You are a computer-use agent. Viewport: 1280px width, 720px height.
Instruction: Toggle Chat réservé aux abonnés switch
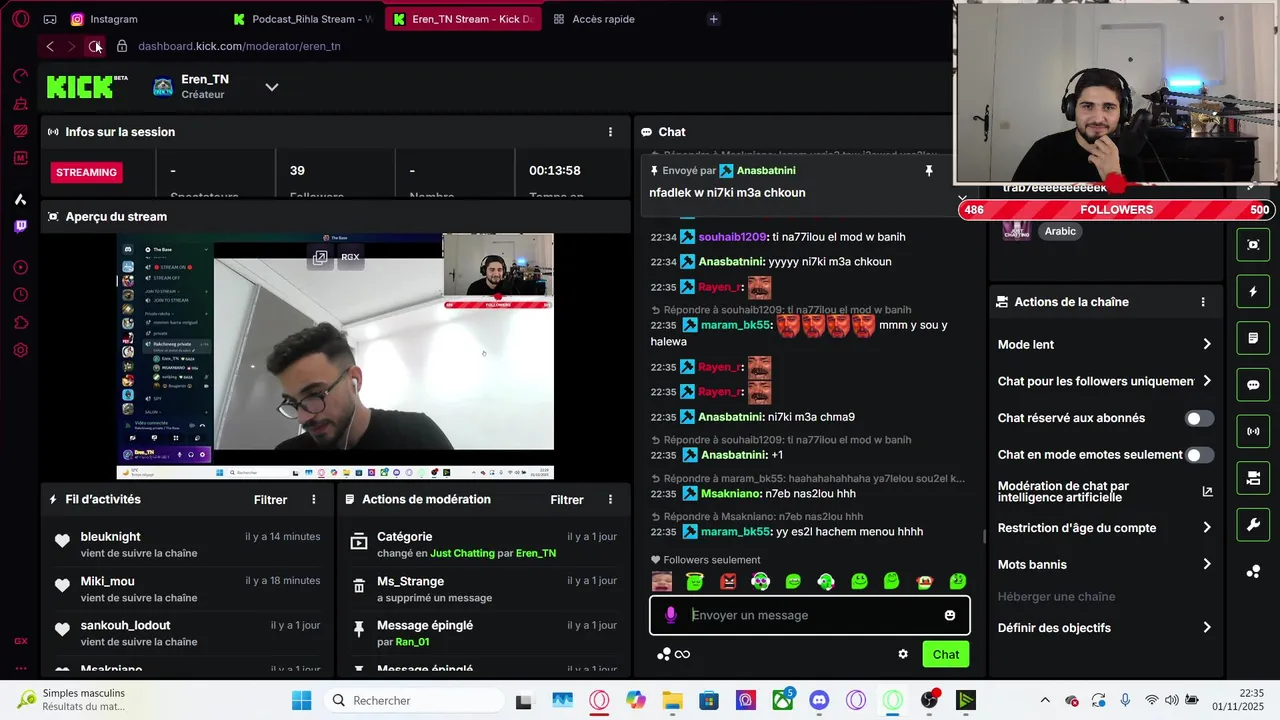1199,418
